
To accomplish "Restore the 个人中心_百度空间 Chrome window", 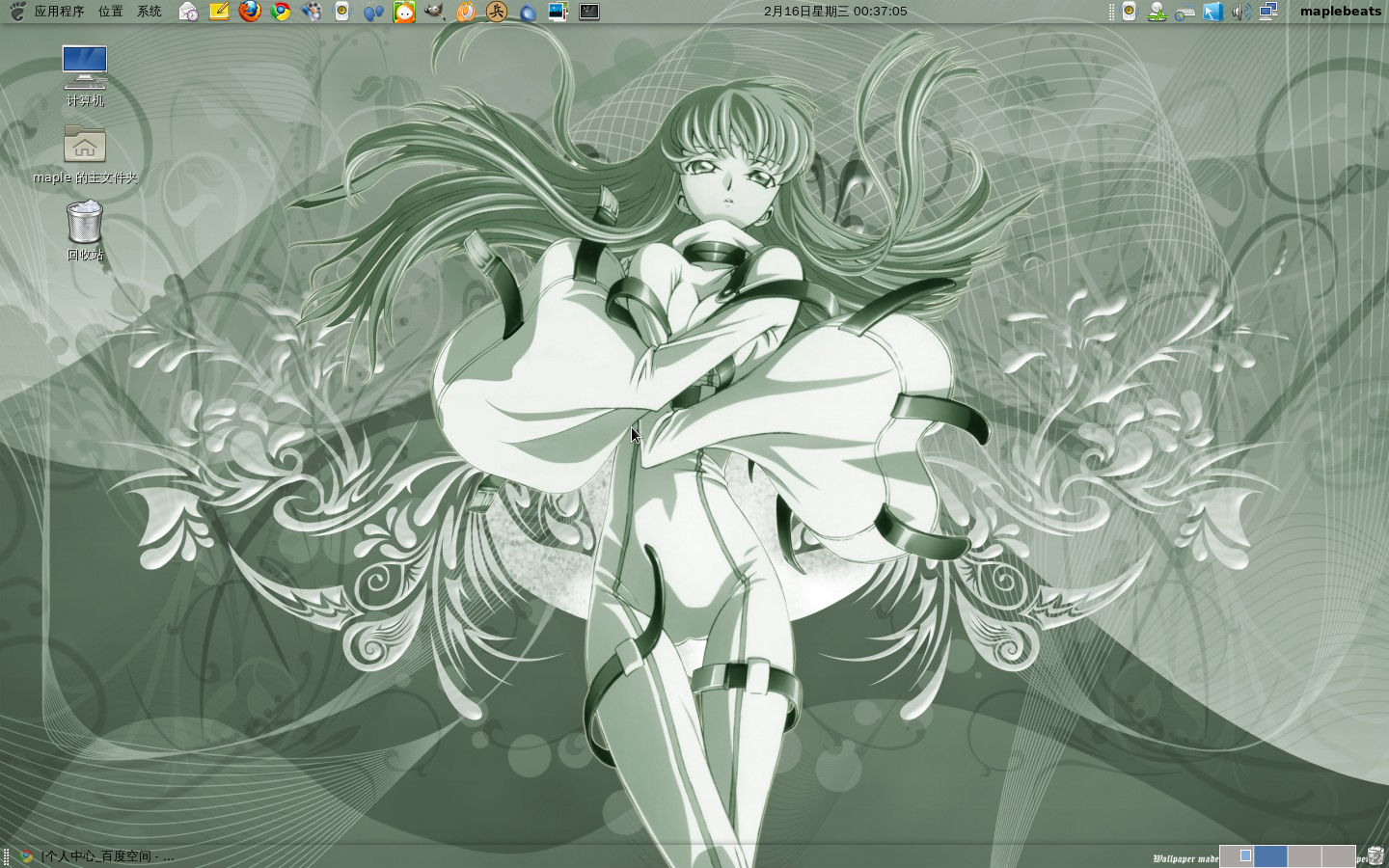I will coord(96,856).
